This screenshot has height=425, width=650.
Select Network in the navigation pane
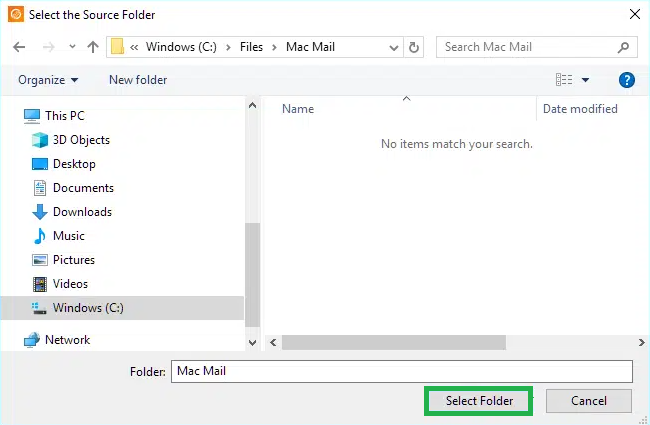pyautogui.click(x=68, y=340)
